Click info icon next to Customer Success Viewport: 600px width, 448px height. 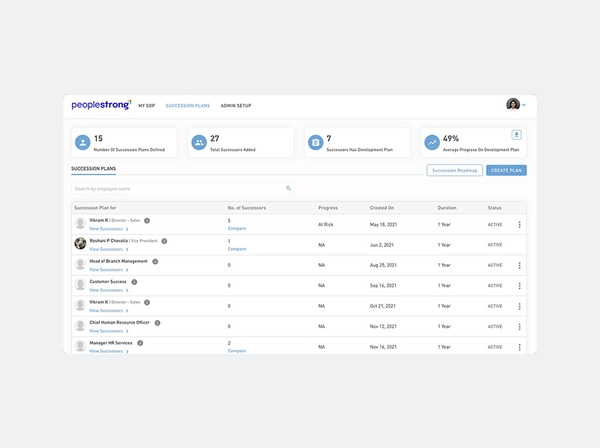[x=134, y=282]
